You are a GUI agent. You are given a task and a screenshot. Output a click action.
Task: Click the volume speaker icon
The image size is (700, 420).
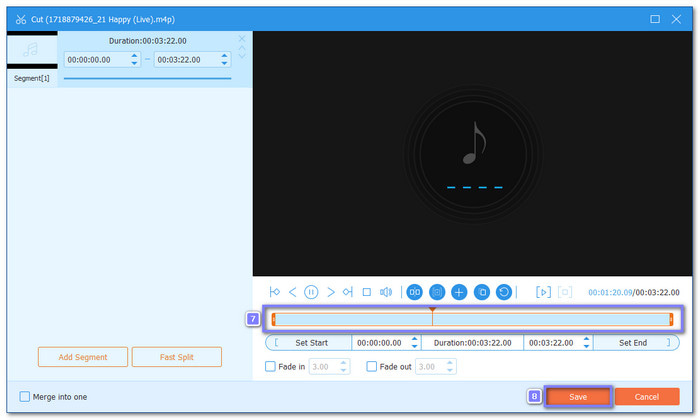386,292
